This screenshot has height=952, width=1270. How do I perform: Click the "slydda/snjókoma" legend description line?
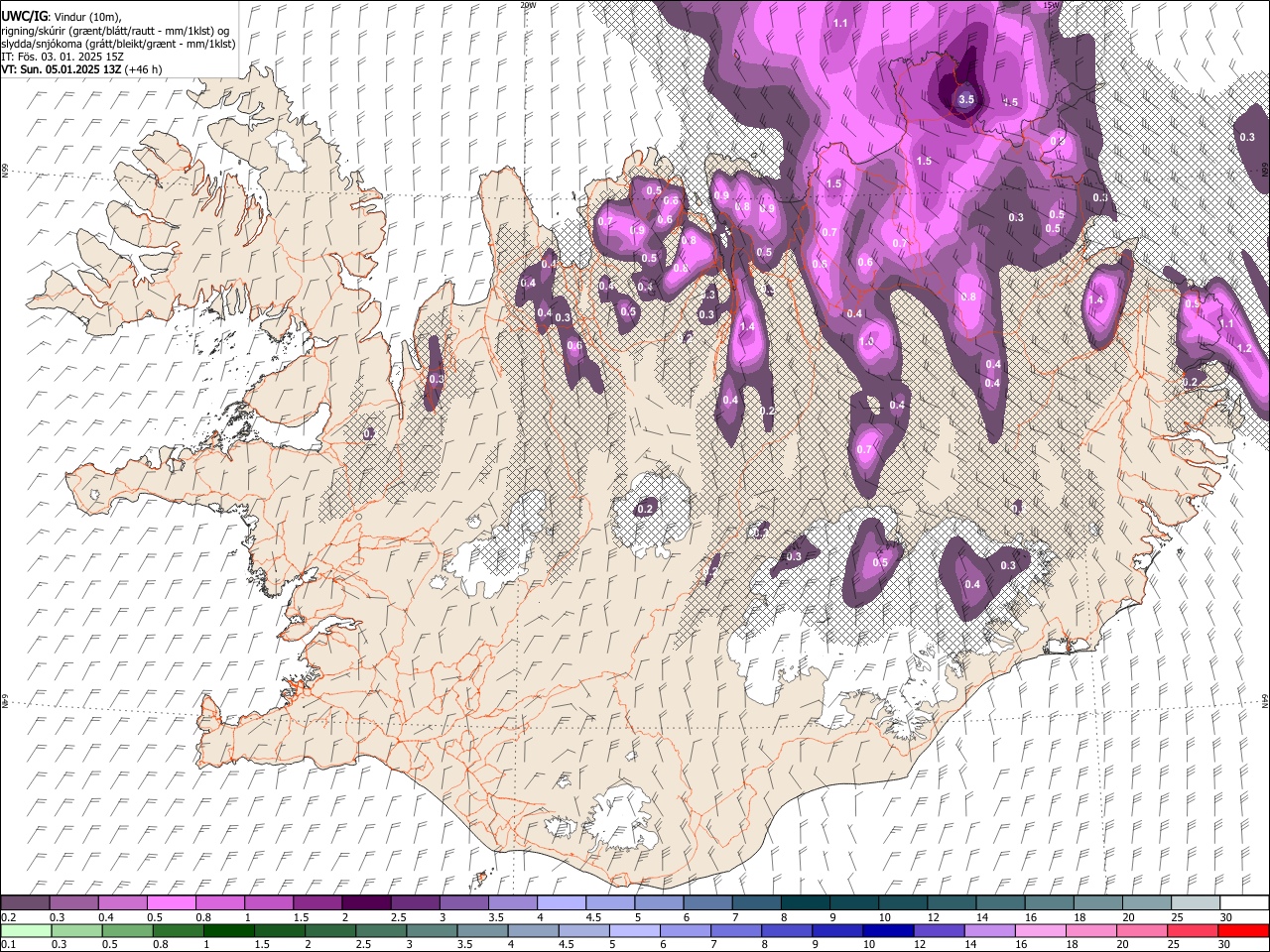pos(118,44)
